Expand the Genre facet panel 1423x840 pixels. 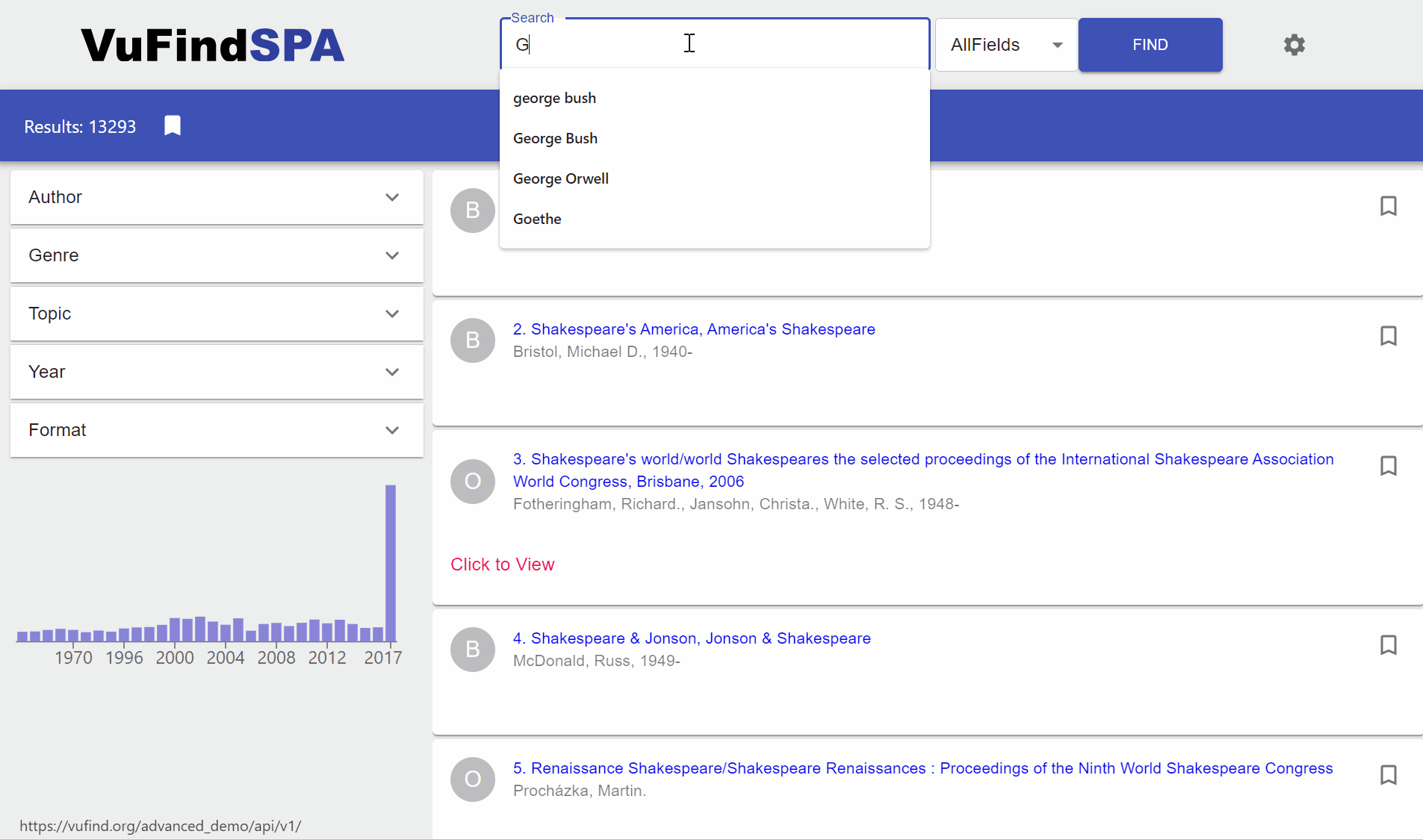(217, 255)
